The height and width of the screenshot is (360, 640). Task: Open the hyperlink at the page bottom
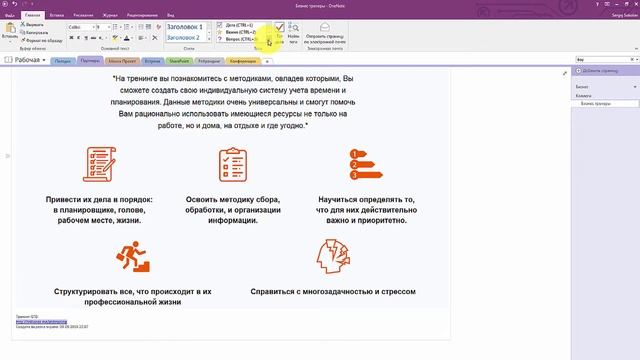pos(42,322)
